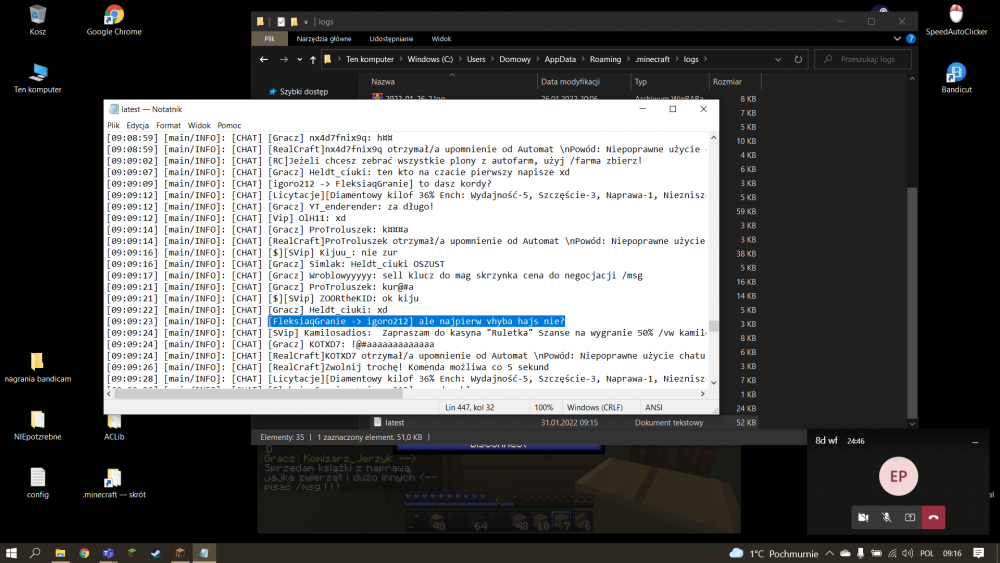Open the Steam icon in the taskbar
This screenshot has width=1000, height=563.
(x=155, y=552)
